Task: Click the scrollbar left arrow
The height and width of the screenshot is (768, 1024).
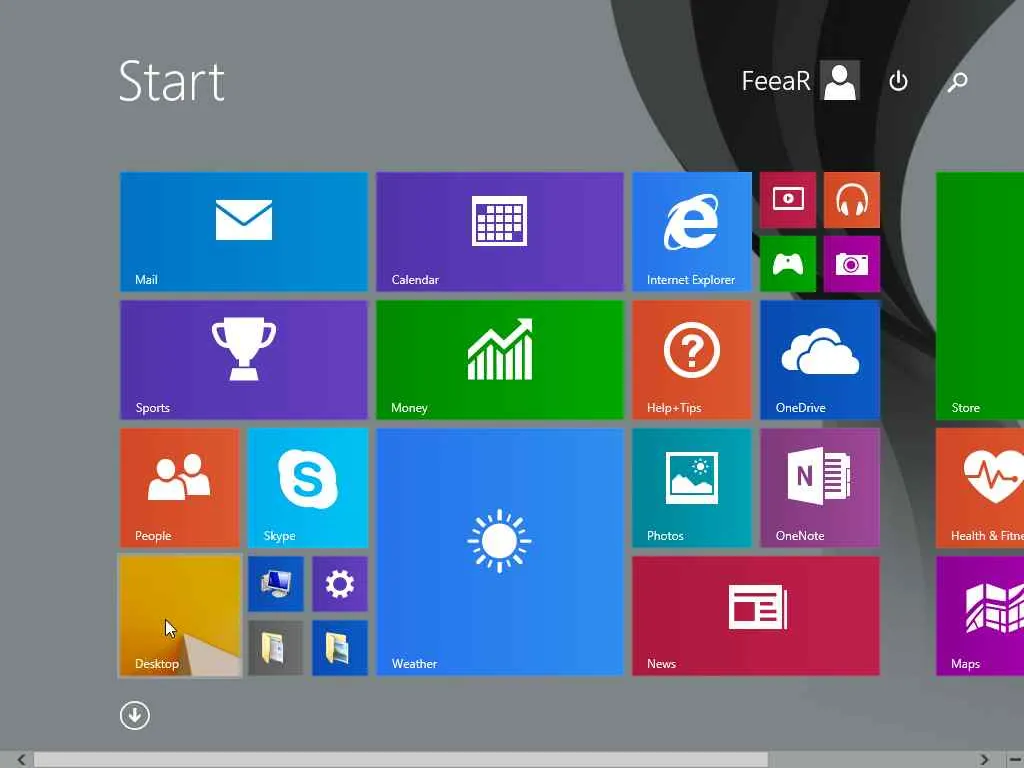Action: 22,760
